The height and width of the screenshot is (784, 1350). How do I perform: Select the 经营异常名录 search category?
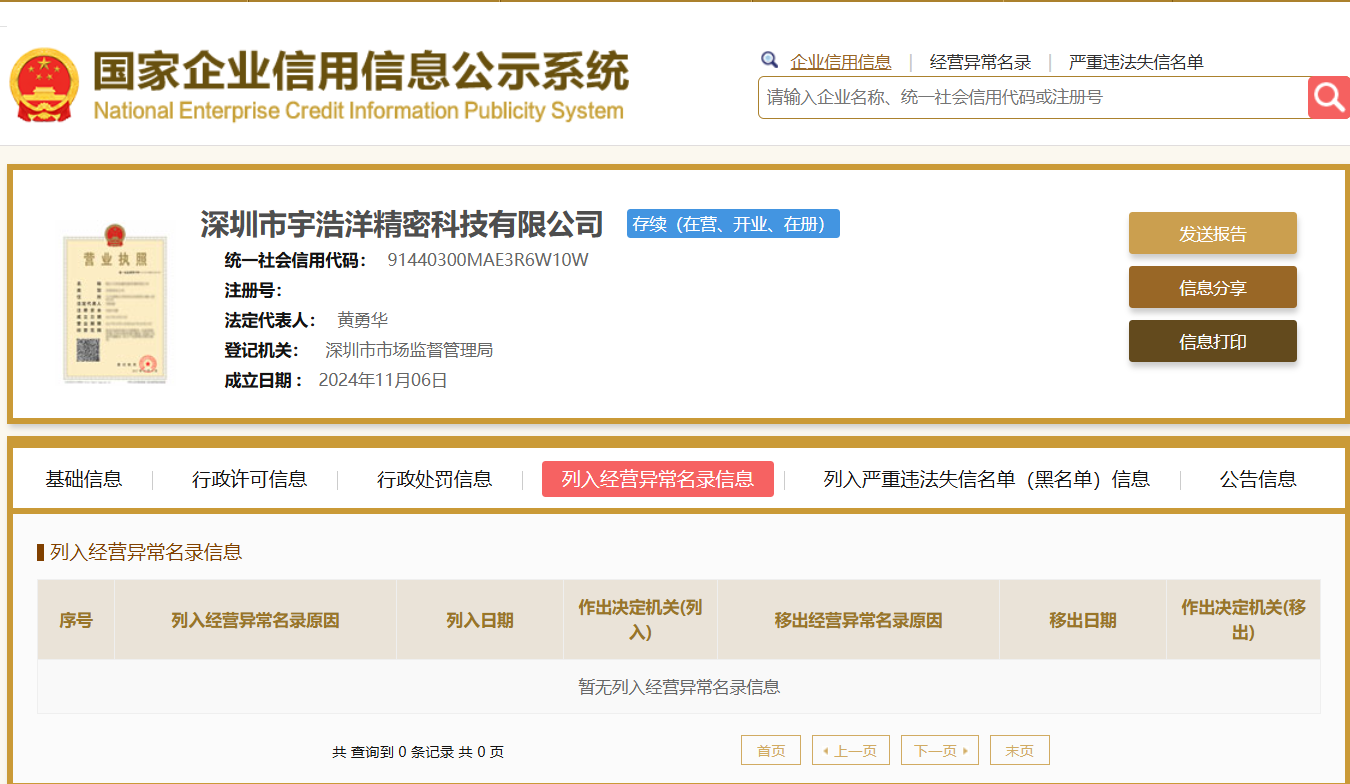pos(980,62)
